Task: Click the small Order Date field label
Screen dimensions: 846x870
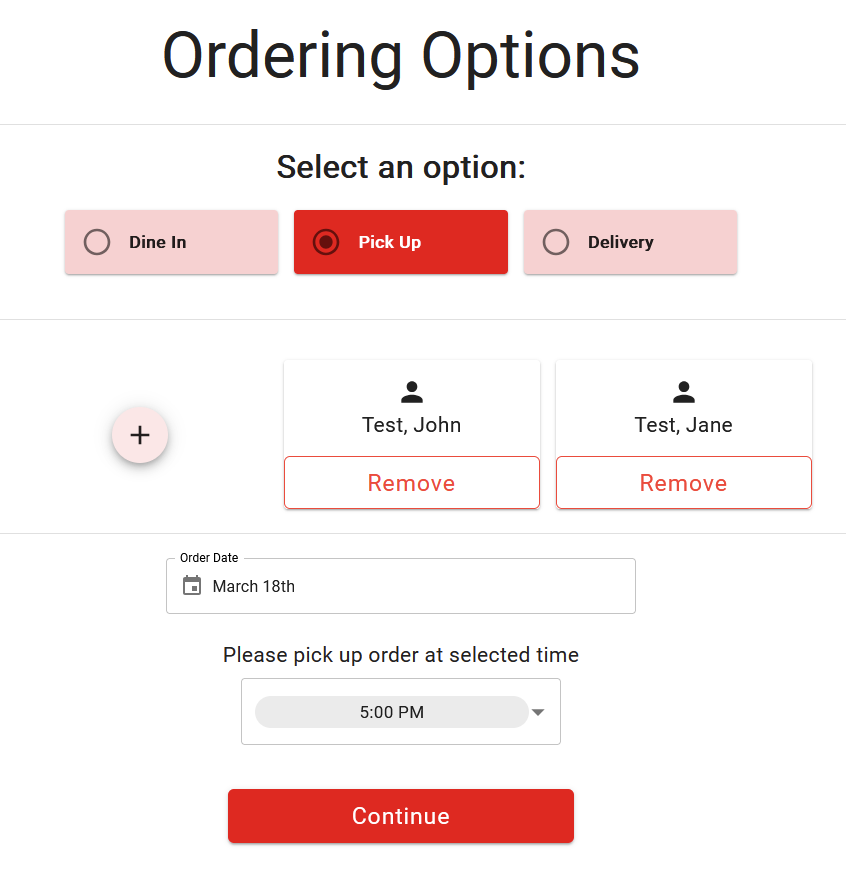Action: [x=209, y=558]
